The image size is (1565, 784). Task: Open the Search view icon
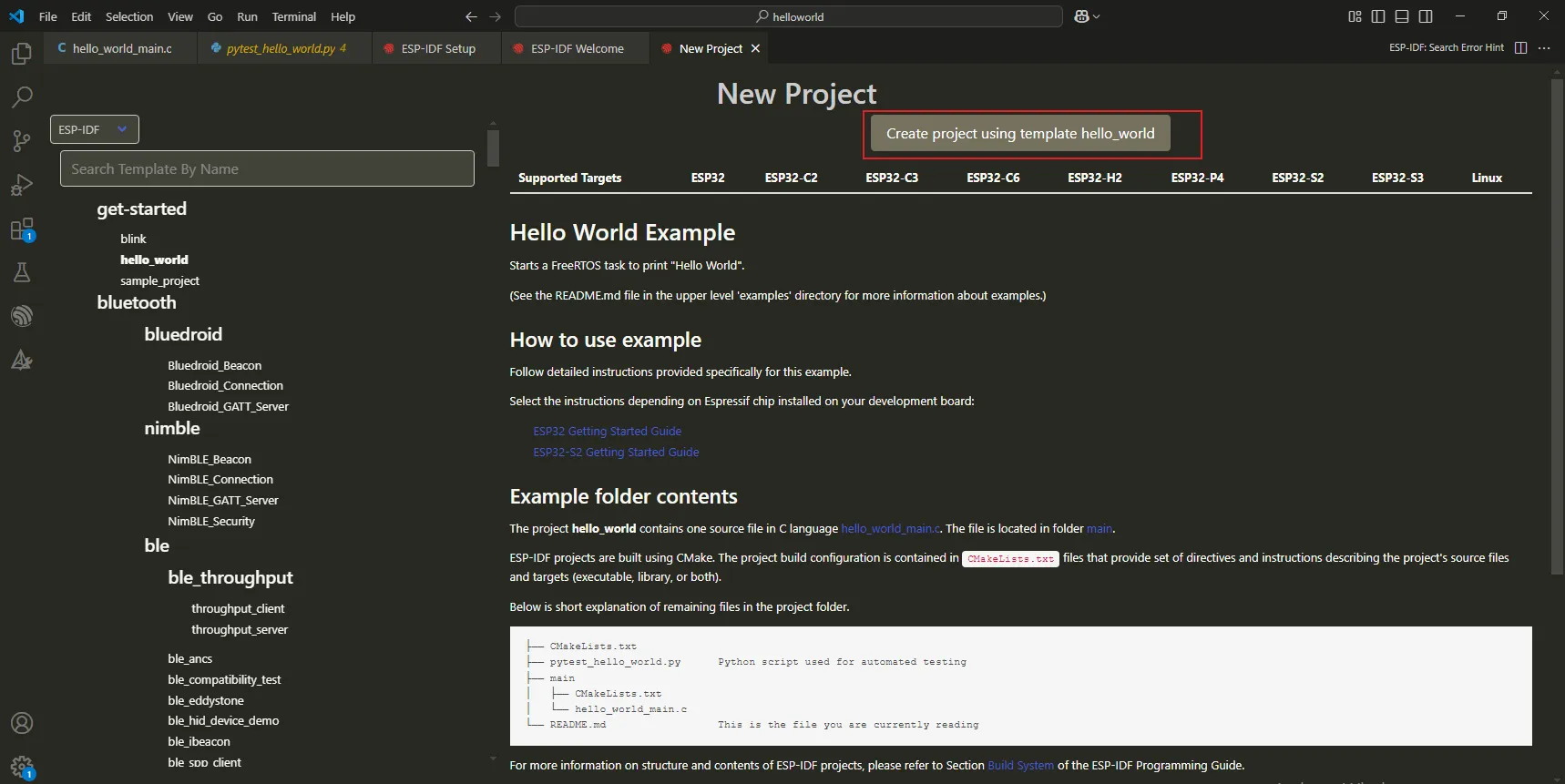(x=21, y=97)
